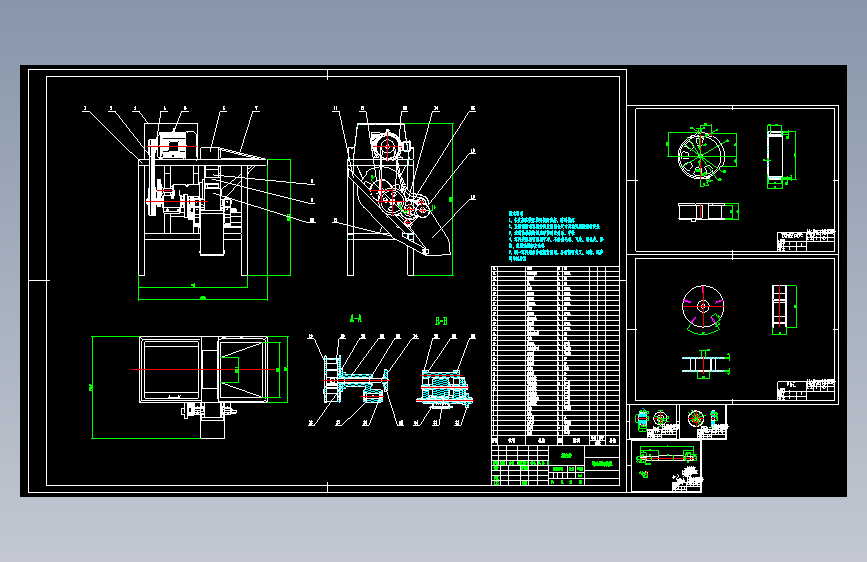Click the main drawing title block

[x=555, y=465]
